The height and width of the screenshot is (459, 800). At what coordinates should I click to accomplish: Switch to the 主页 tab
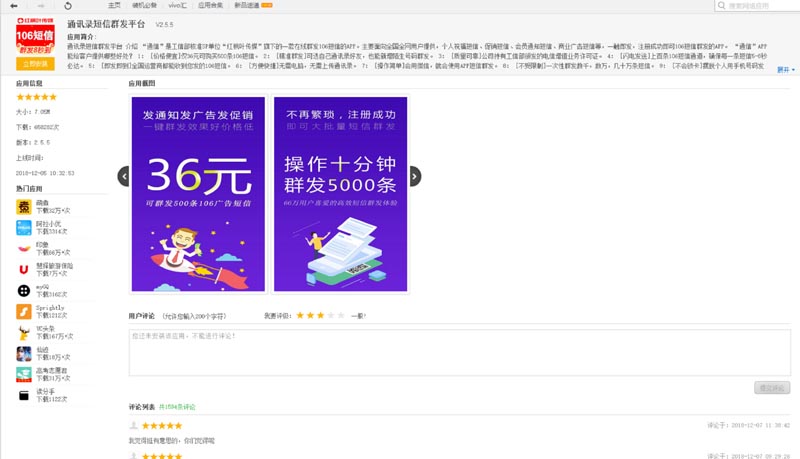coord(114,5)
